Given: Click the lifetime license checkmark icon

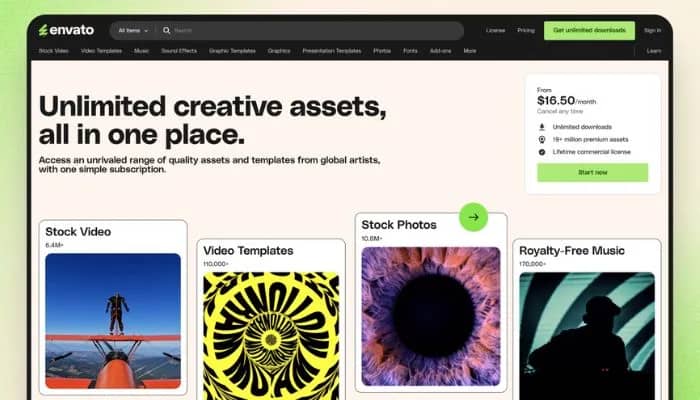Looking at the screenshot, I should pyautogui.click(x=542, y=152).
